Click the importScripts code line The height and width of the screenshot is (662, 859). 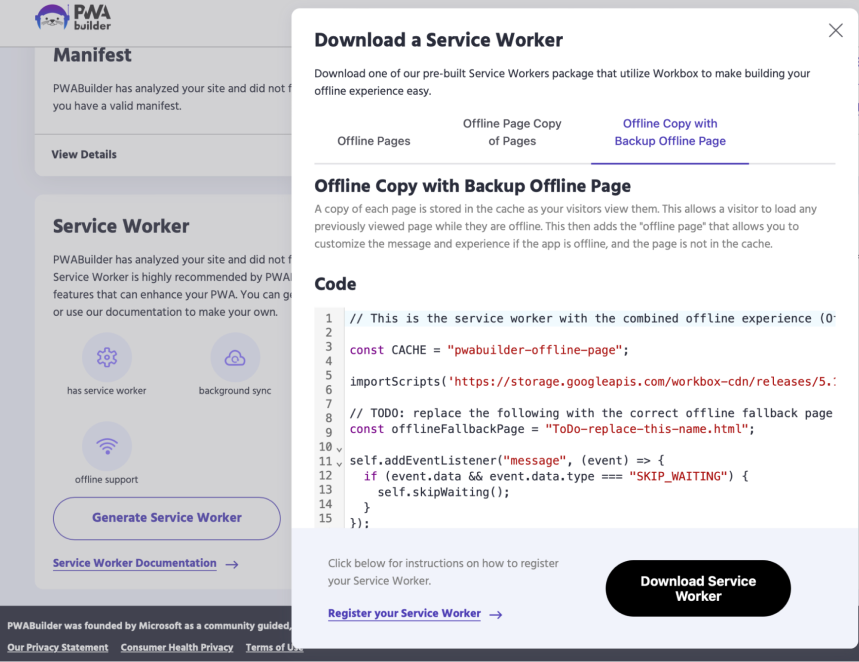[593, 381]
